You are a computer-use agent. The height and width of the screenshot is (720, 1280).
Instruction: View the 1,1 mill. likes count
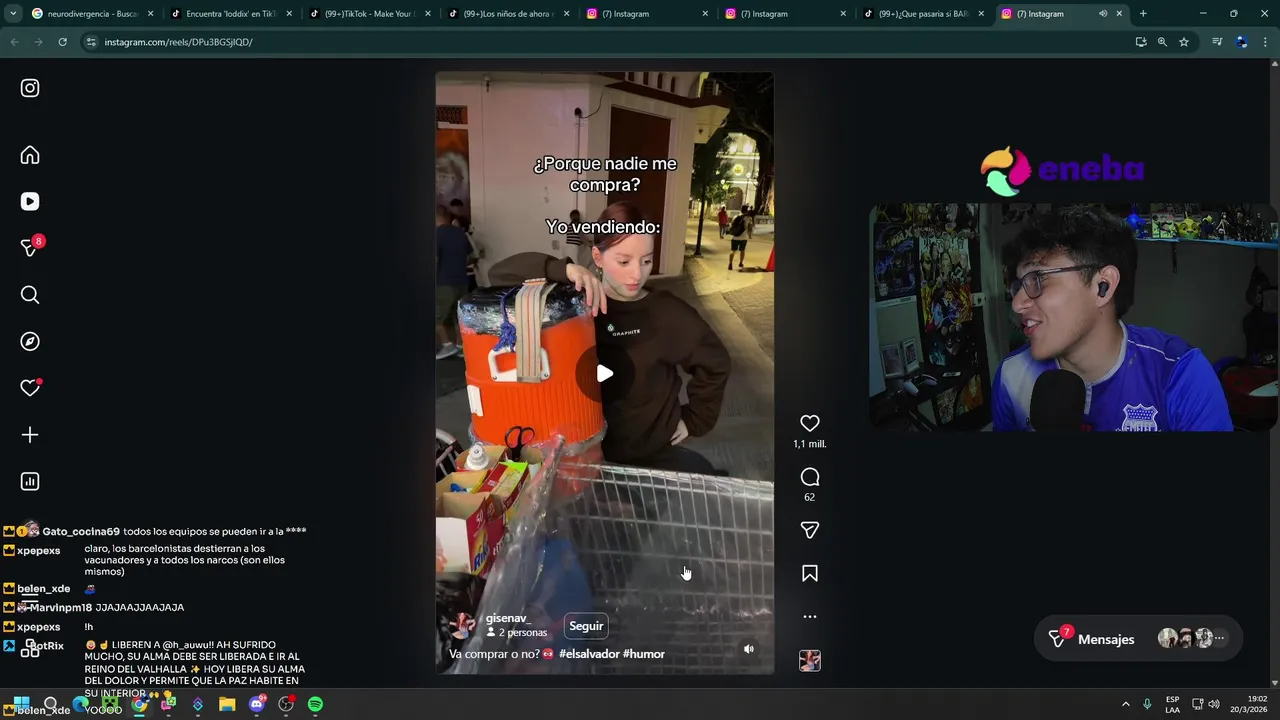click(x=810, y=444)
